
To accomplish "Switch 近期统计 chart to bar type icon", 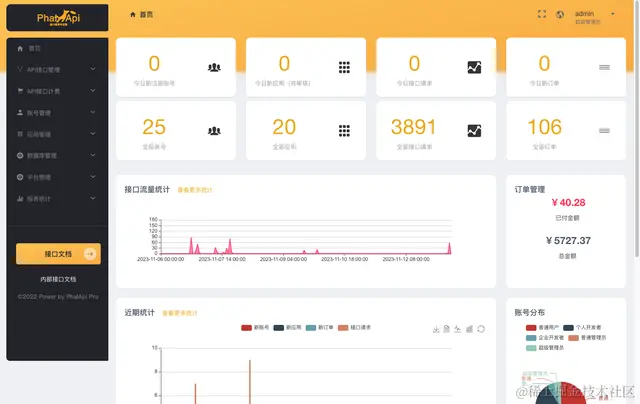I will [469, 329].
